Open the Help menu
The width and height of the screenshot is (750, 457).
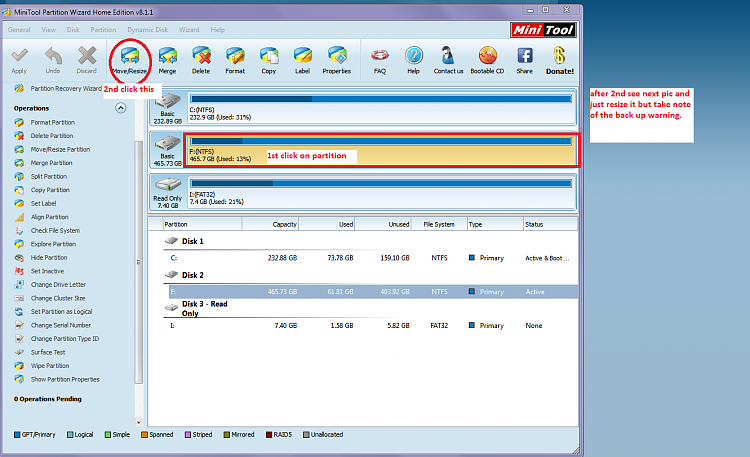pos(218,30)
